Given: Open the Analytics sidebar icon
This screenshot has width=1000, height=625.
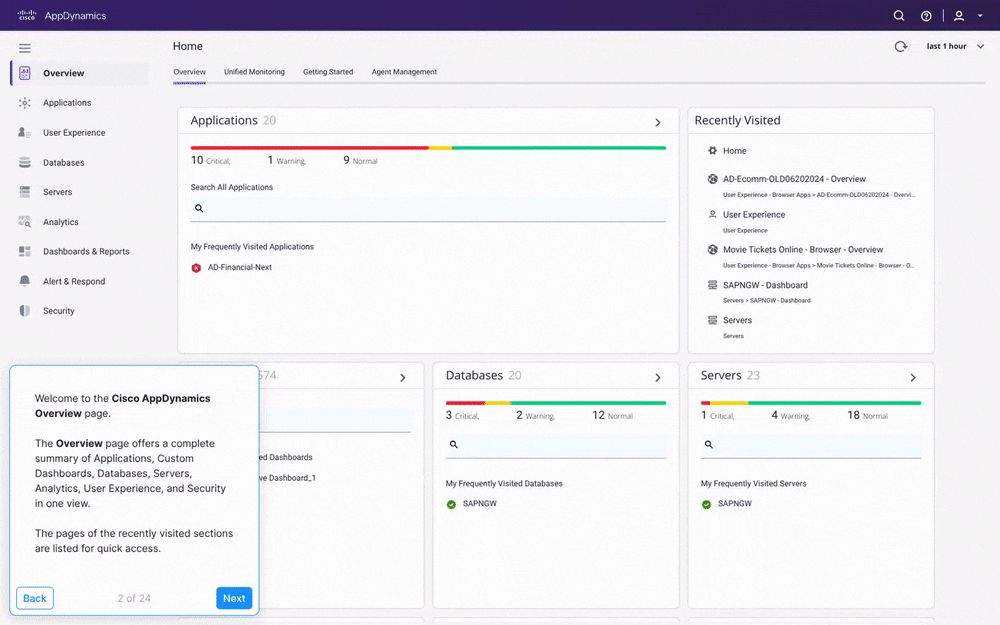Looking at the screenshot, I should pos(25,221).
